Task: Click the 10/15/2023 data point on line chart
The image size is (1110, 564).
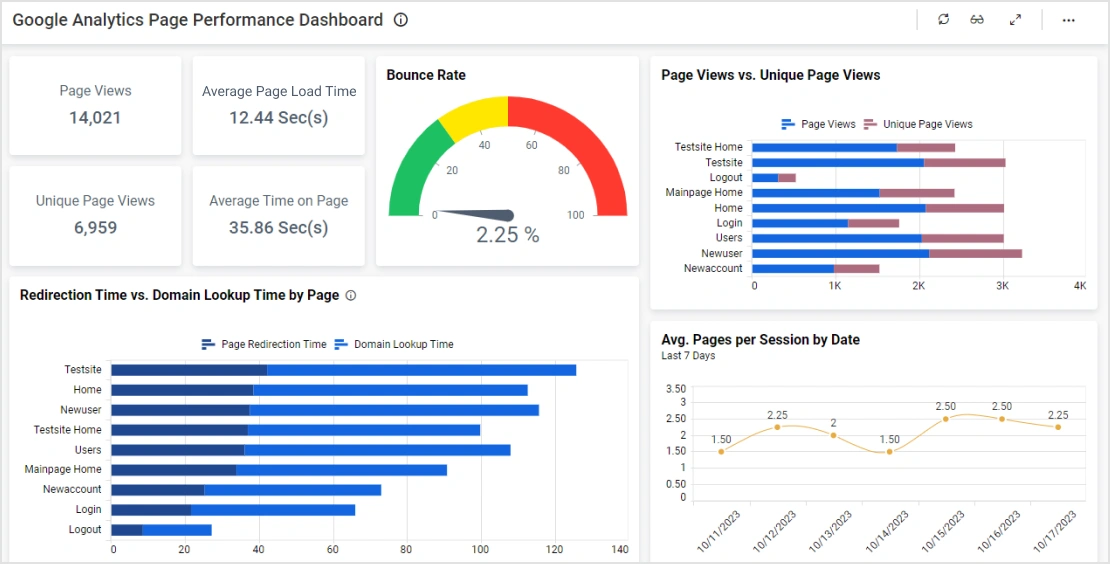Action: [x=946, y=418]
